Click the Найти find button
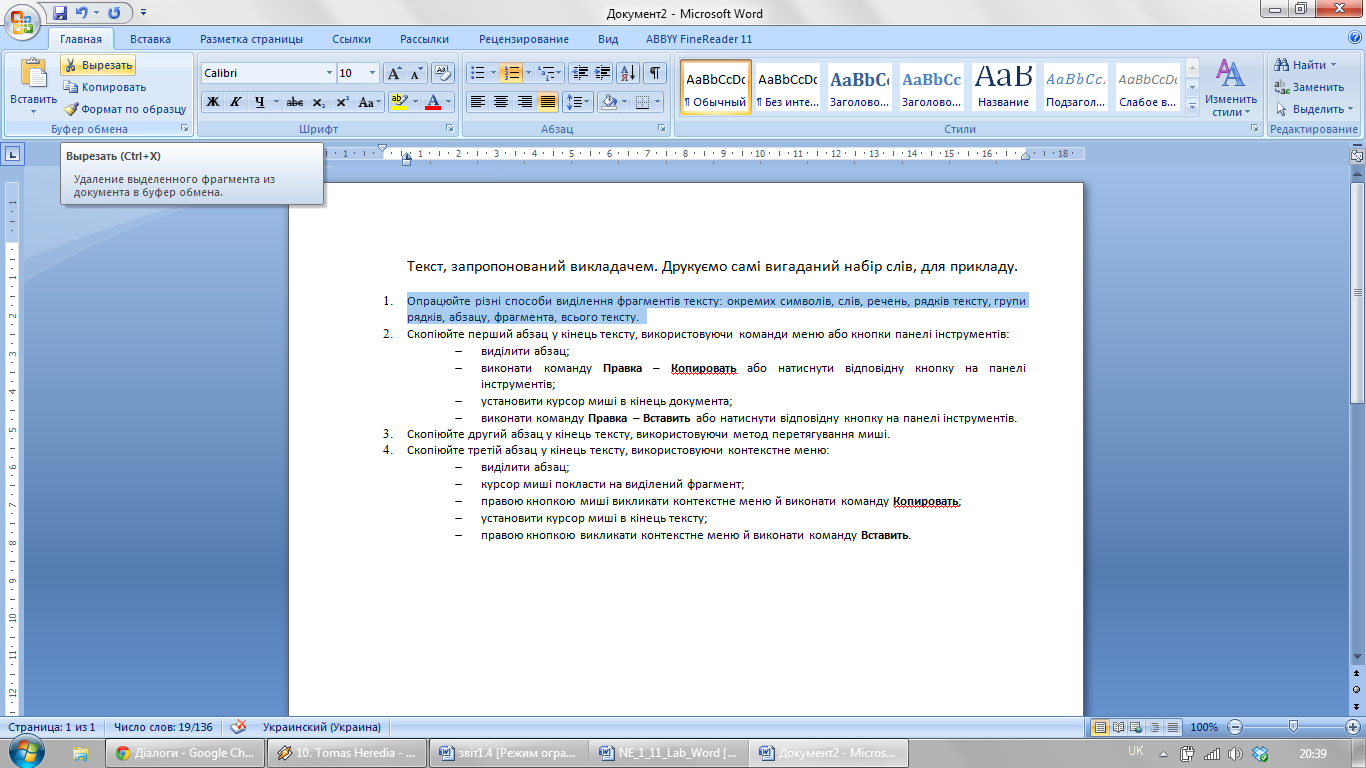This screenshot has width=1366, height=768. point(1306,65)
